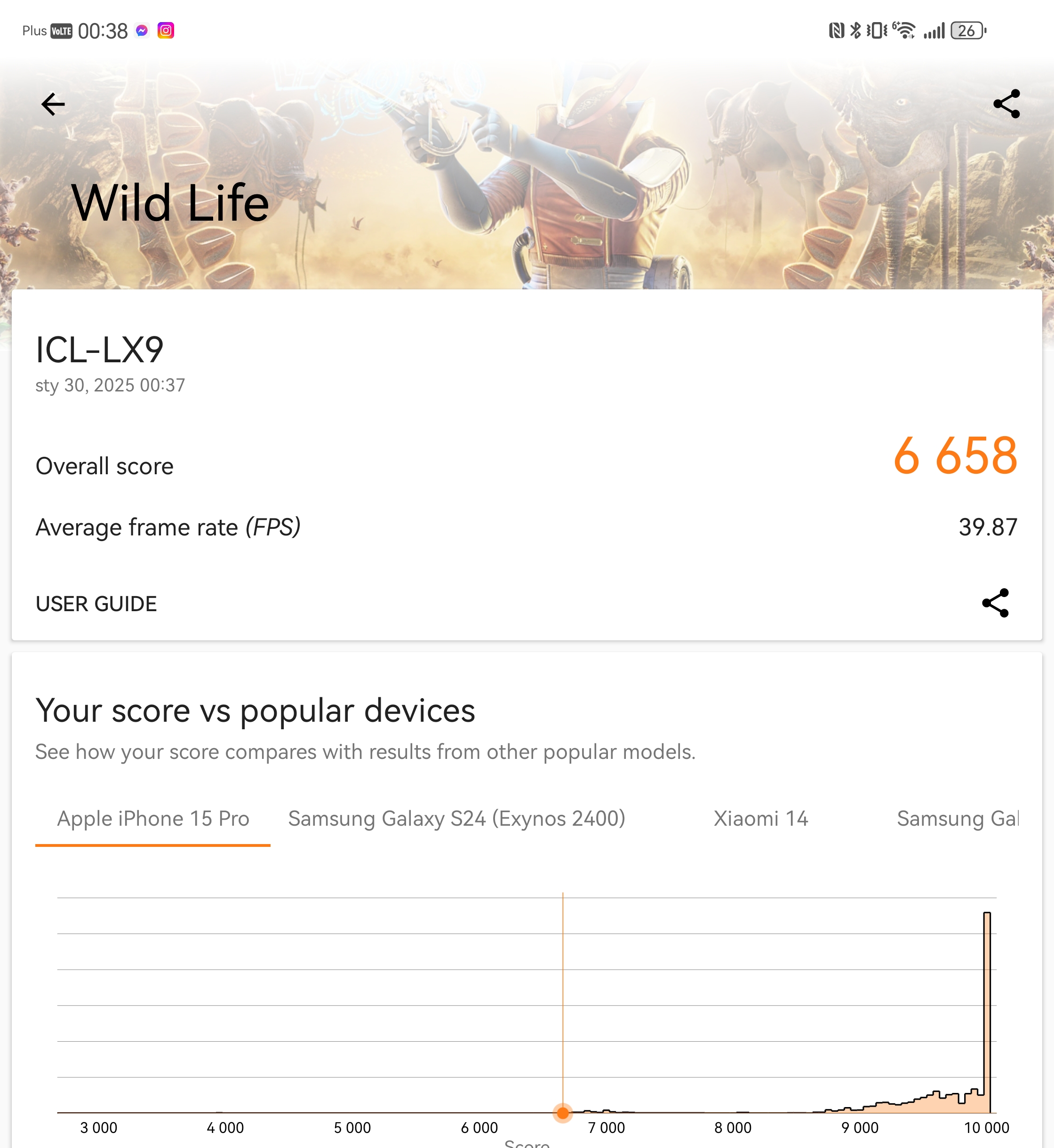
Task: Tap share icon beside USER GUIDE
Action: (x=995, y=603)
